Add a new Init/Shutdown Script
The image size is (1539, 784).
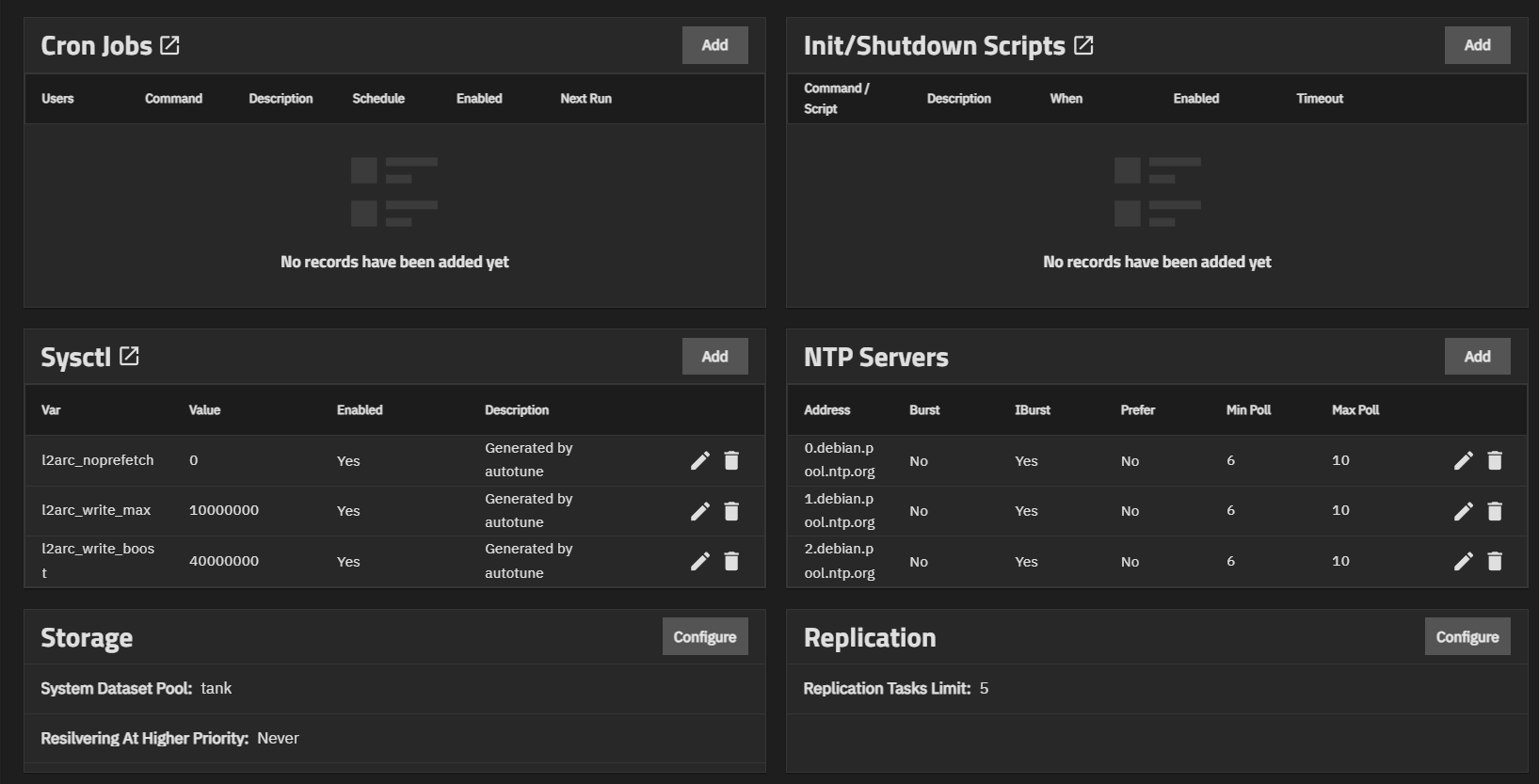point(1477,45)
